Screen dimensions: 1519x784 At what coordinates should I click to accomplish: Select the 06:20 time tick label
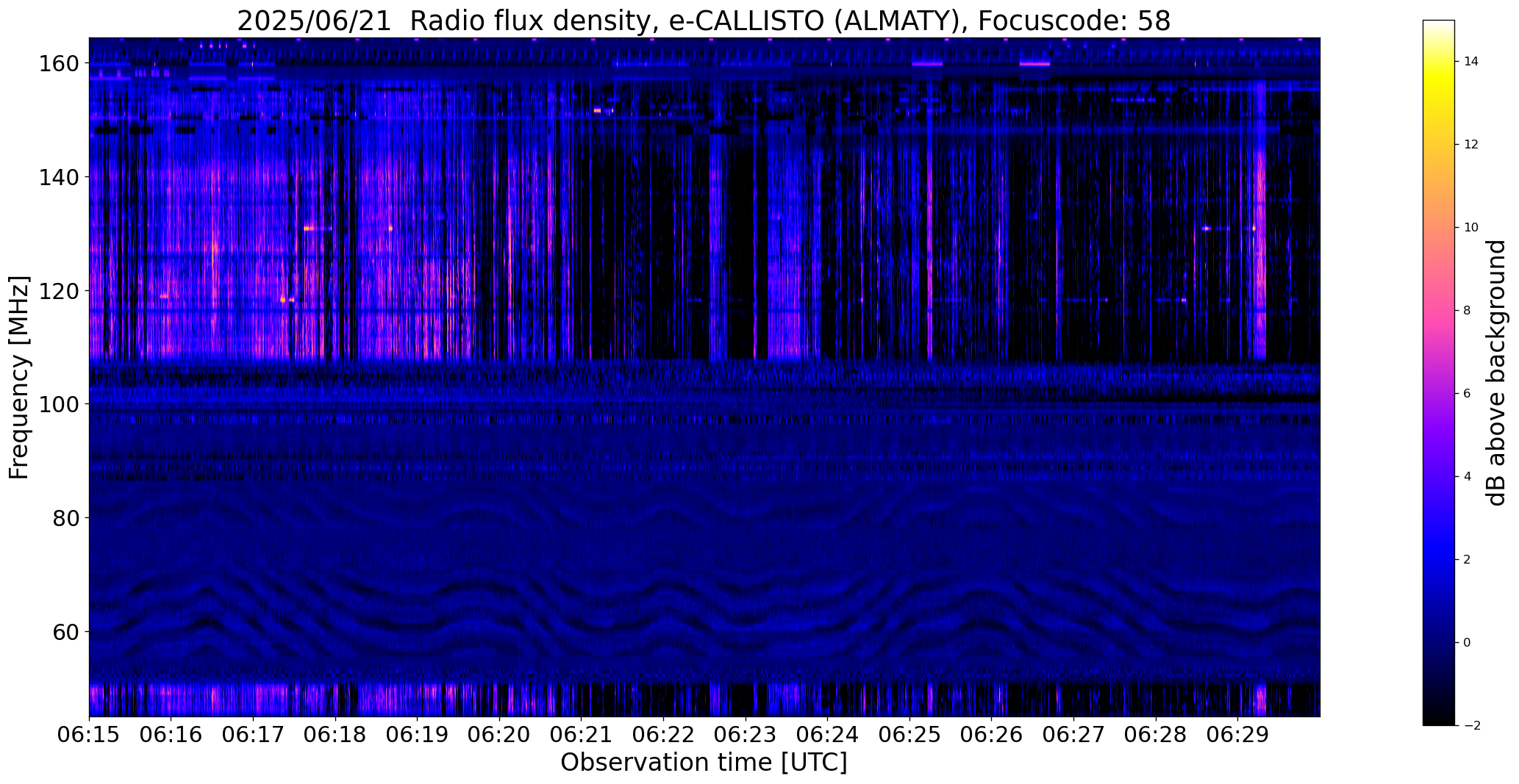(x=499, y=736)
